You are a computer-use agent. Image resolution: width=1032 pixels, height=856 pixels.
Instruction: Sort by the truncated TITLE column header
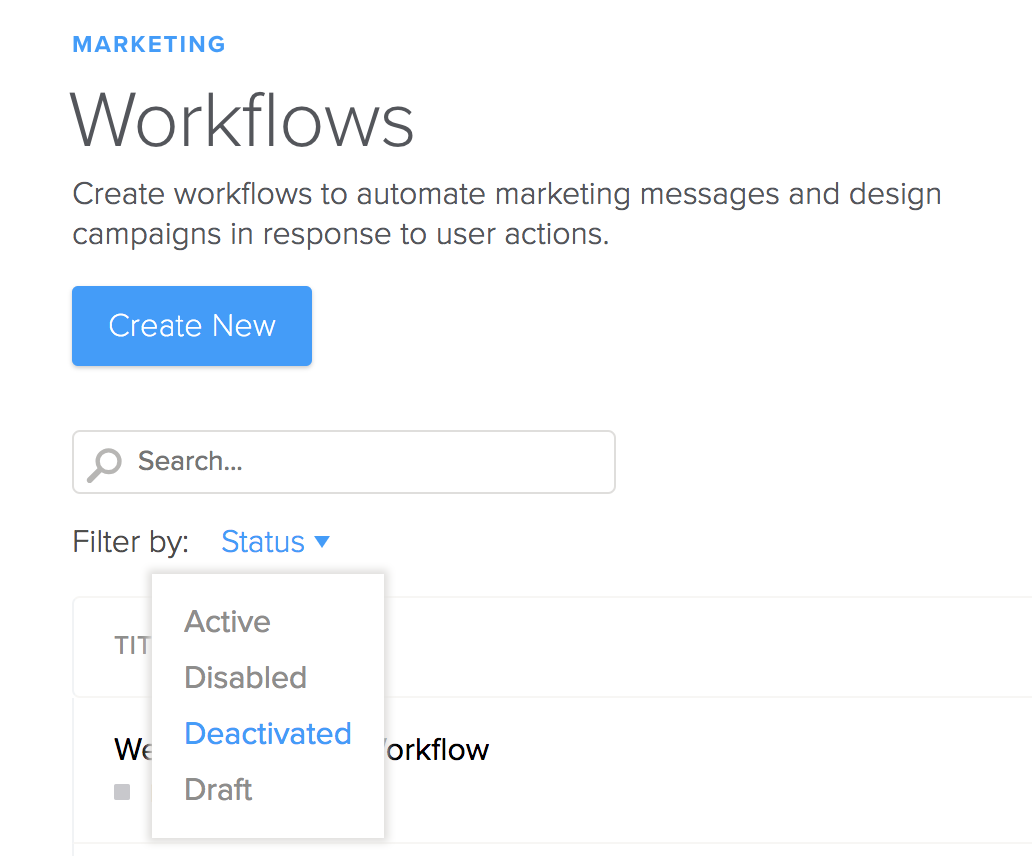pyautogui.click(x=132, y=646)
